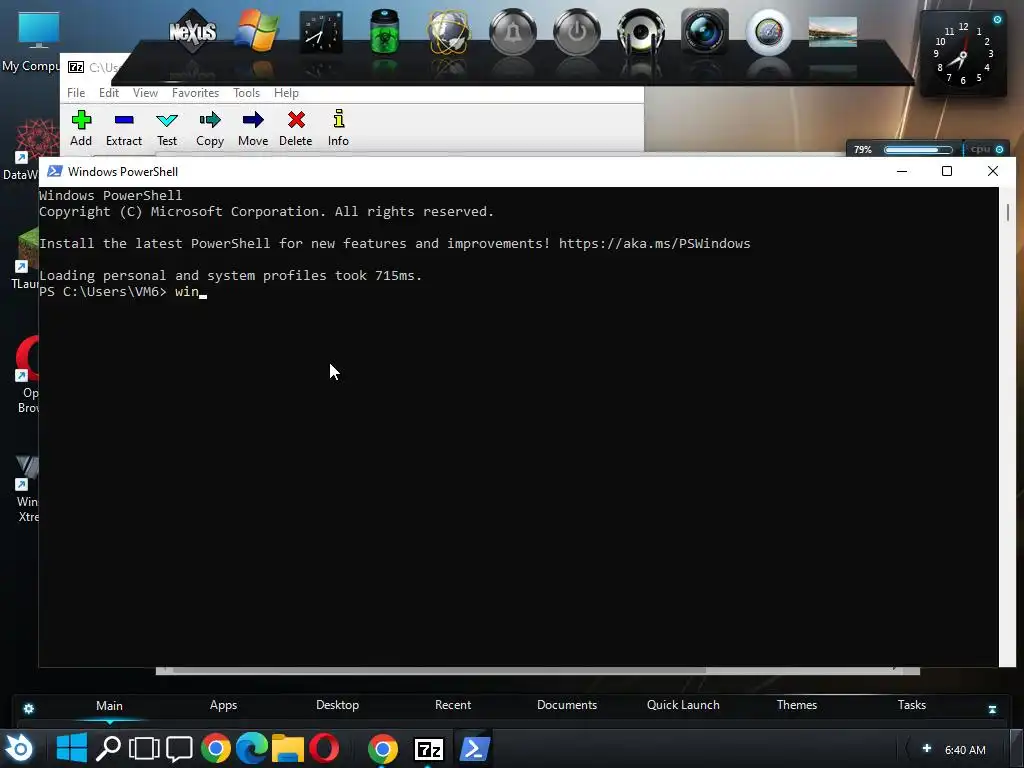Click Move in 7-Zip toolbar

[x=253, y=129]
